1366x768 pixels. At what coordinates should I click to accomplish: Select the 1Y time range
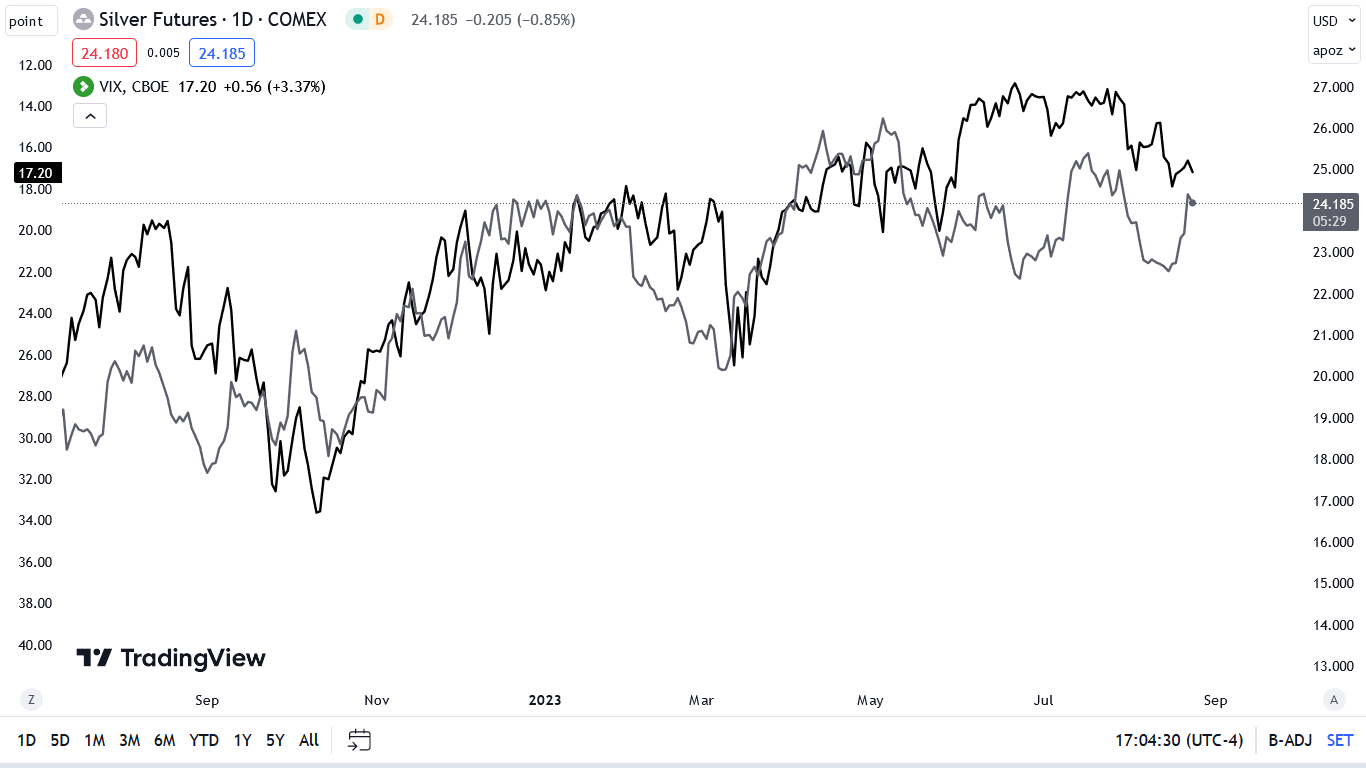242,740
